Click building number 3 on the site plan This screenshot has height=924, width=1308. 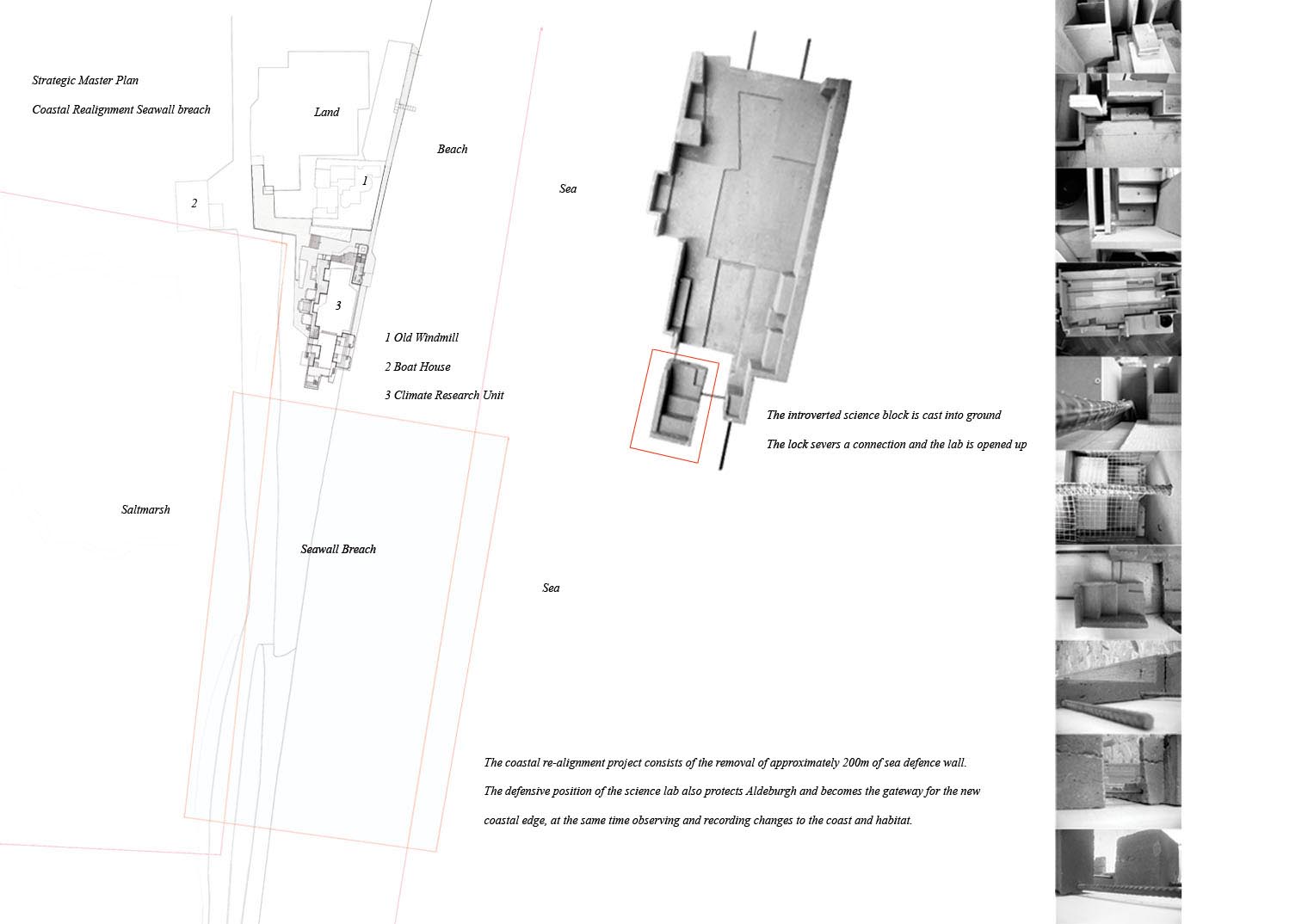[x=338, y=306]
